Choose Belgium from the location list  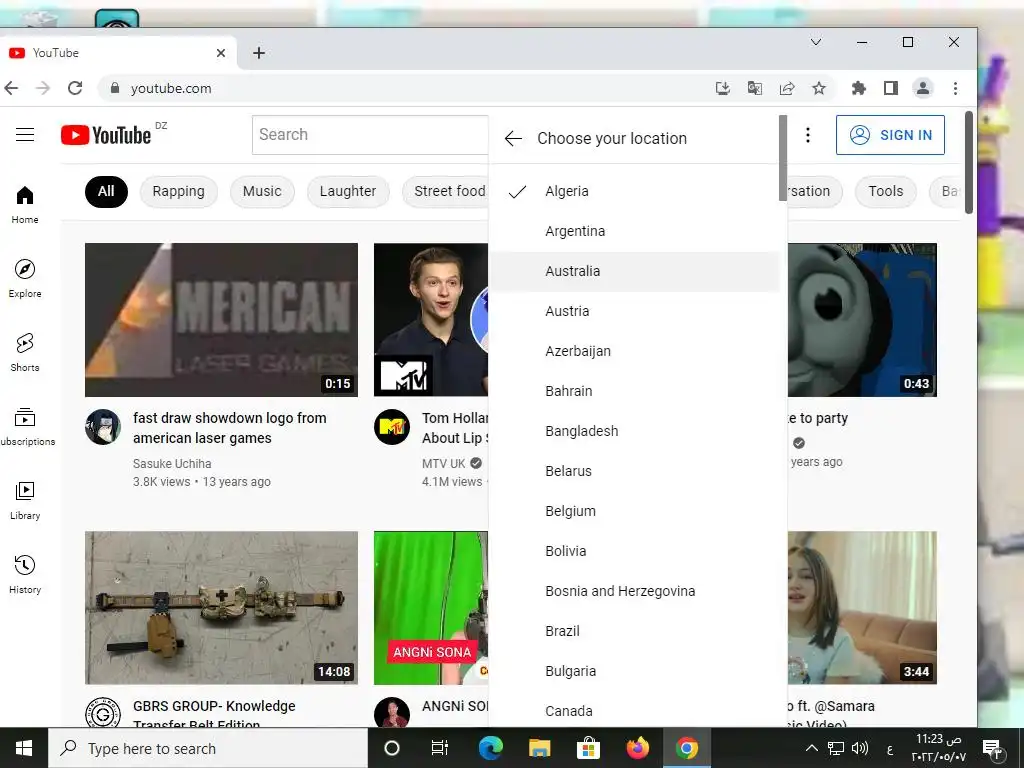(634, 511)
